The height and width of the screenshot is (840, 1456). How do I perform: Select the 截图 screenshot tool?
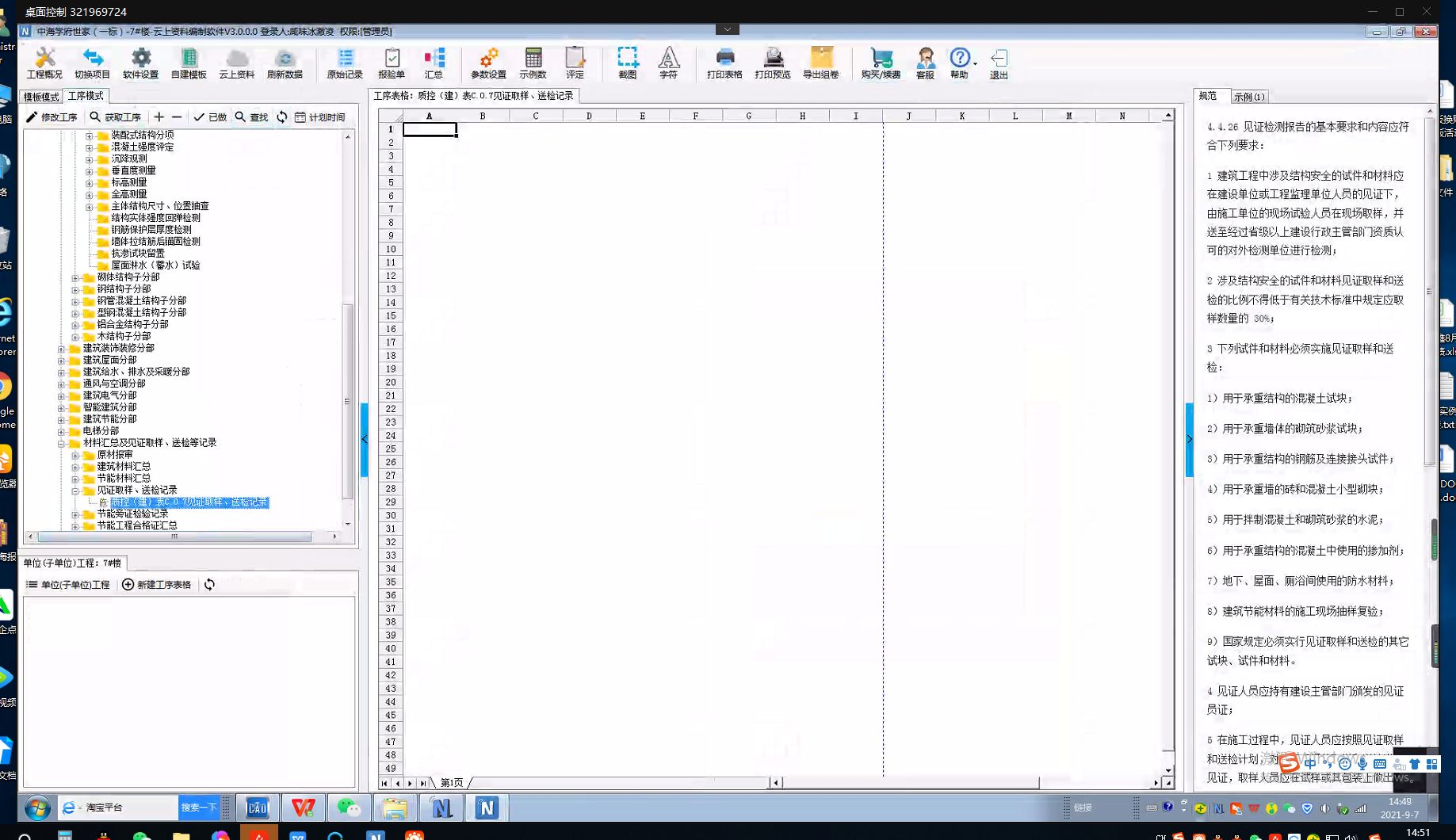point(627,63)
